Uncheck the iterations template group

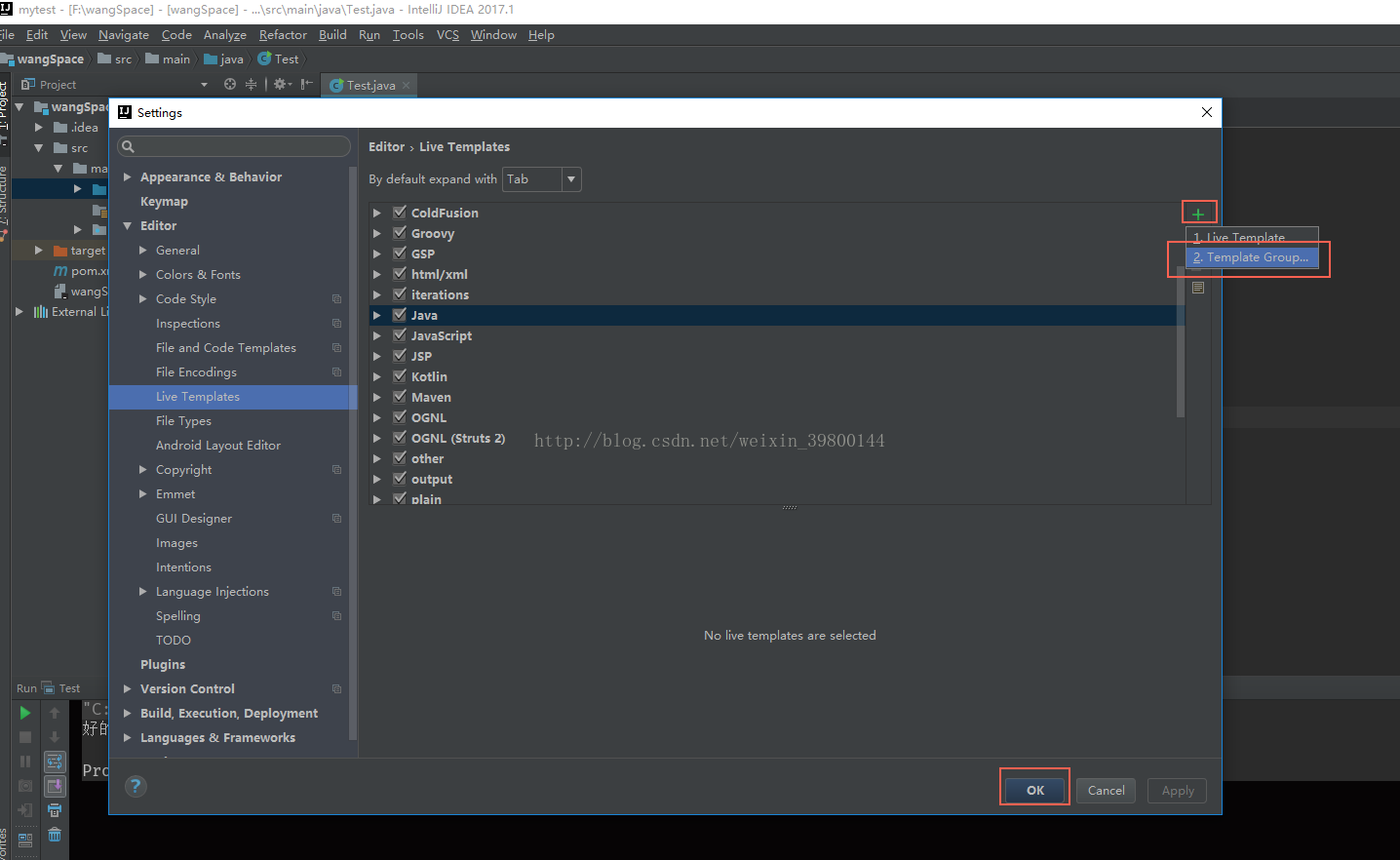tap(400, 294)
